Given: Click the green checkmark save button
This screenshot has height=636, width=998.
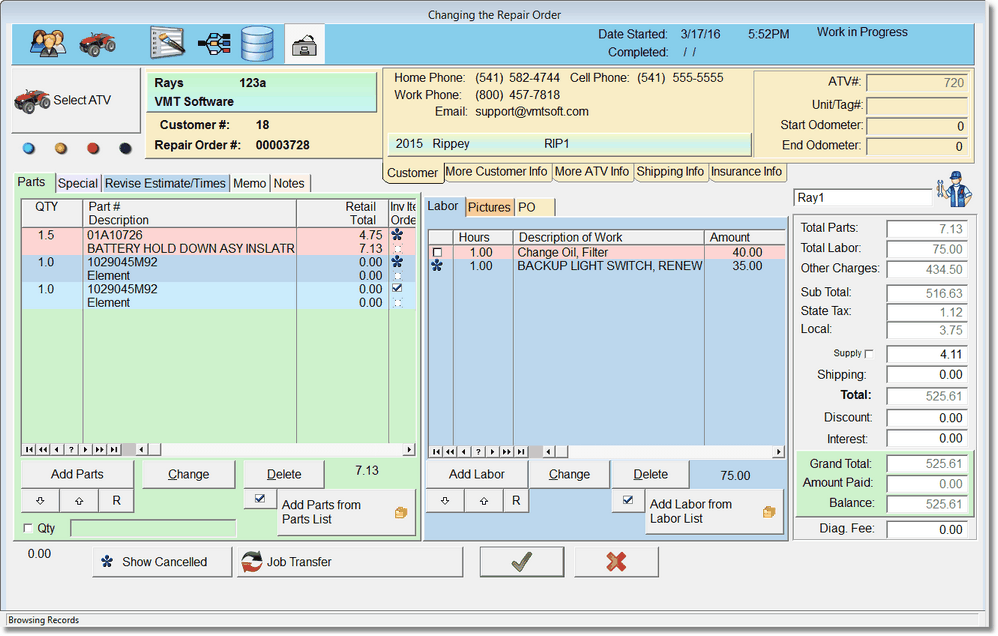Looking at the screenshot, I should tap(521, 562).
